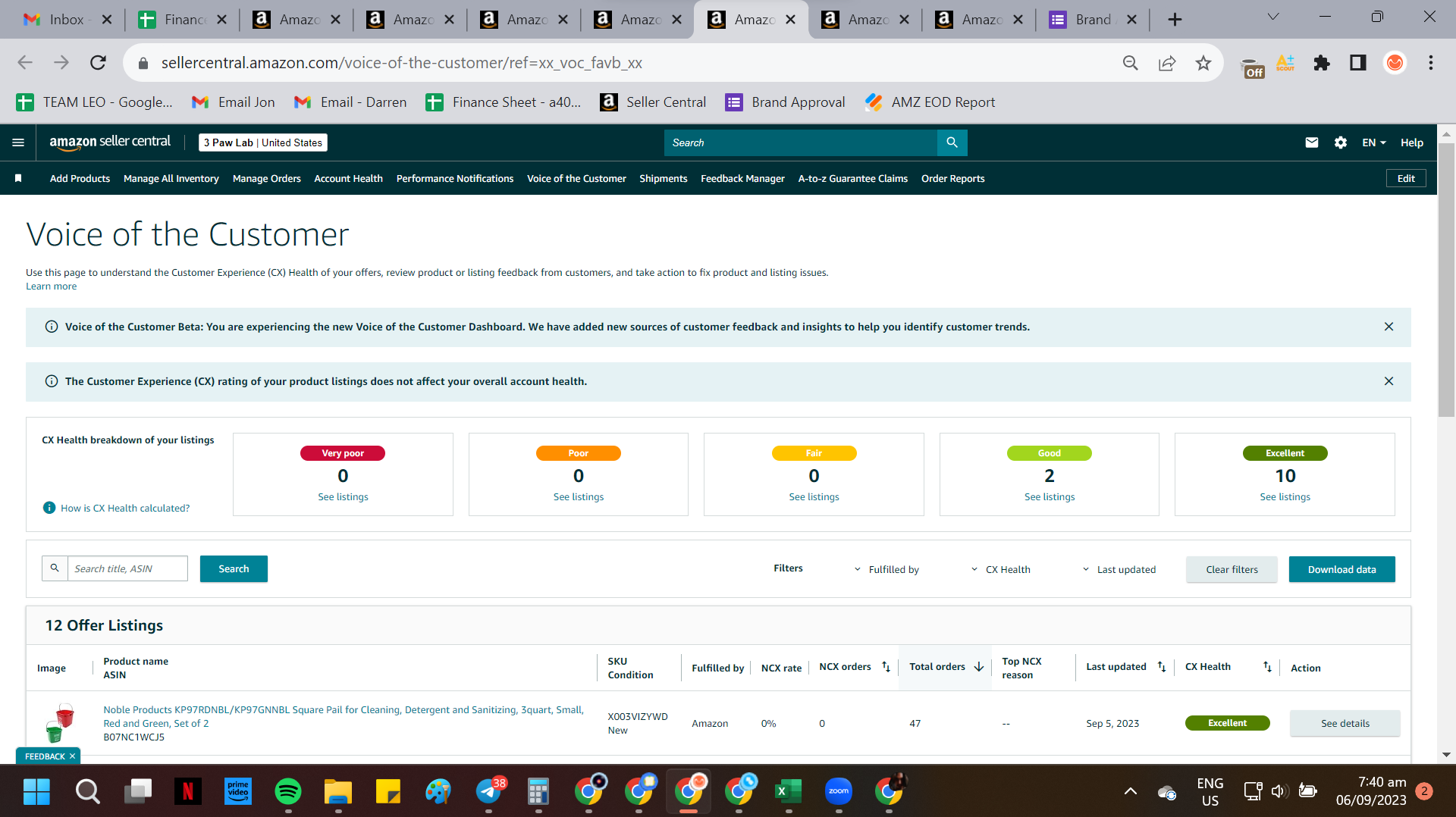Open Spotify from the taskbar
The width and height of the screenshot is (1456, 817).
click(x=287, y=791)
